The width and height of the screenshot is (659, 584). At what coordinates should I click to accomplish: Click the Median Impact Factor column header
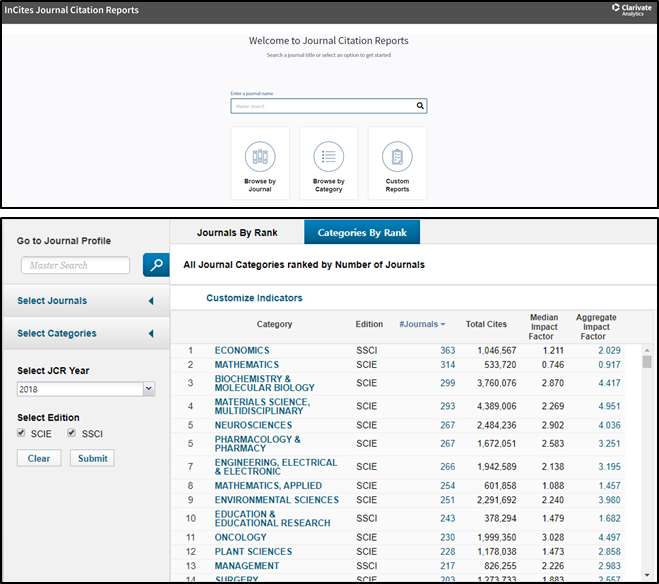tap(543, 327)
